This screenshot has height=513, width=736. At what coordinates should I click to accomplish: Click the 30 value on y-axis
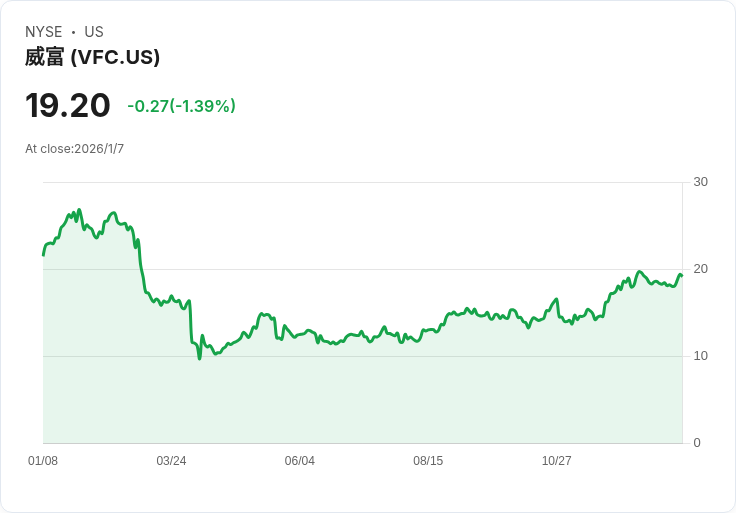coord(701,182)
